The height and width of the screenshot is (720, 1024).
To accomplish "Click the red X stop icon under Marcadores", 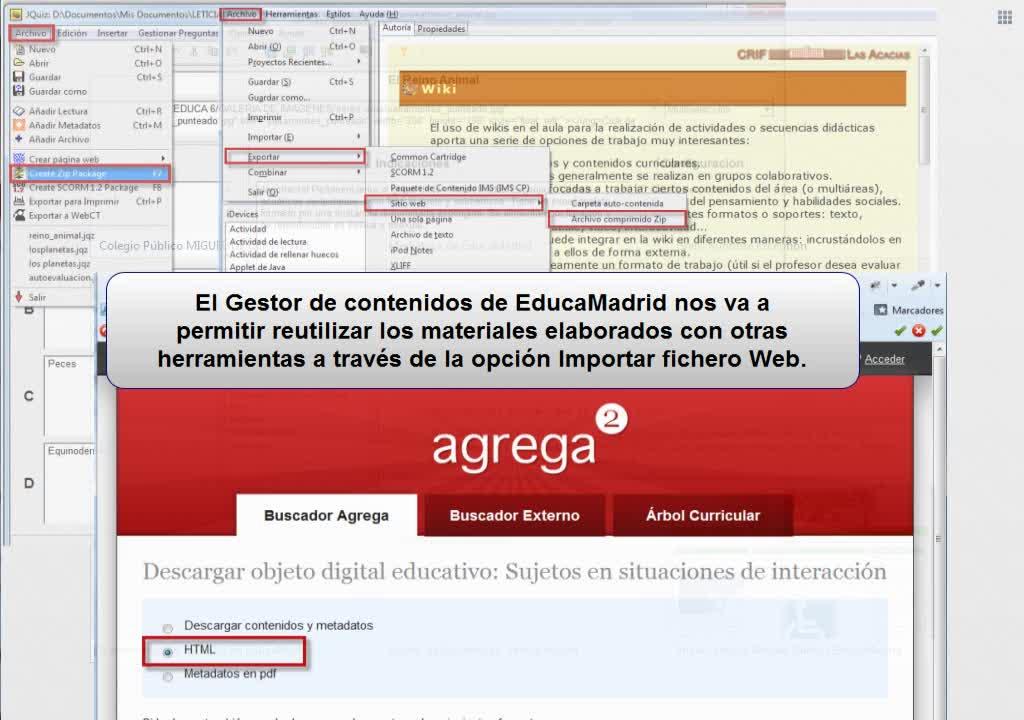I will (918, 331).
